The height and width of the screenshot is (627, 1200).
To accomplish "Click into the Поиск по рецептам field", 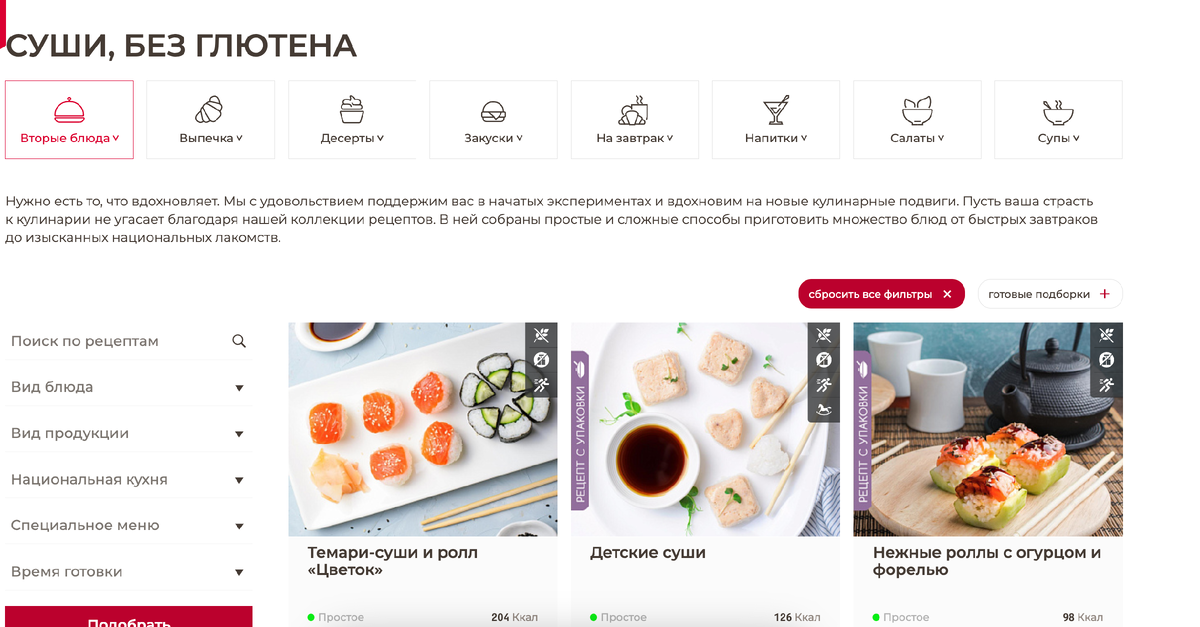I will coord(128,341).
